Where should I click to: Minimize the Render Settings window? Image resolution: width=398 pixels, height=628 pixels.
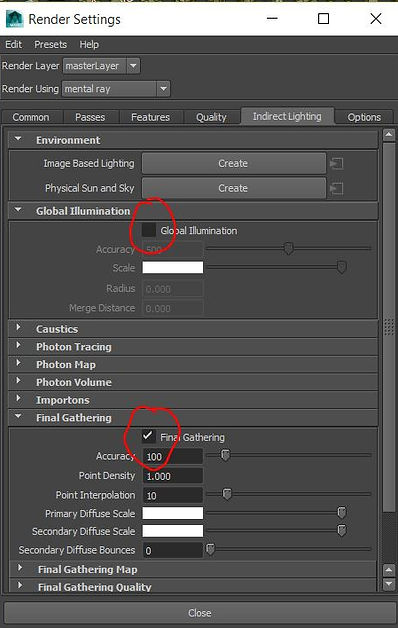[272, 19]
